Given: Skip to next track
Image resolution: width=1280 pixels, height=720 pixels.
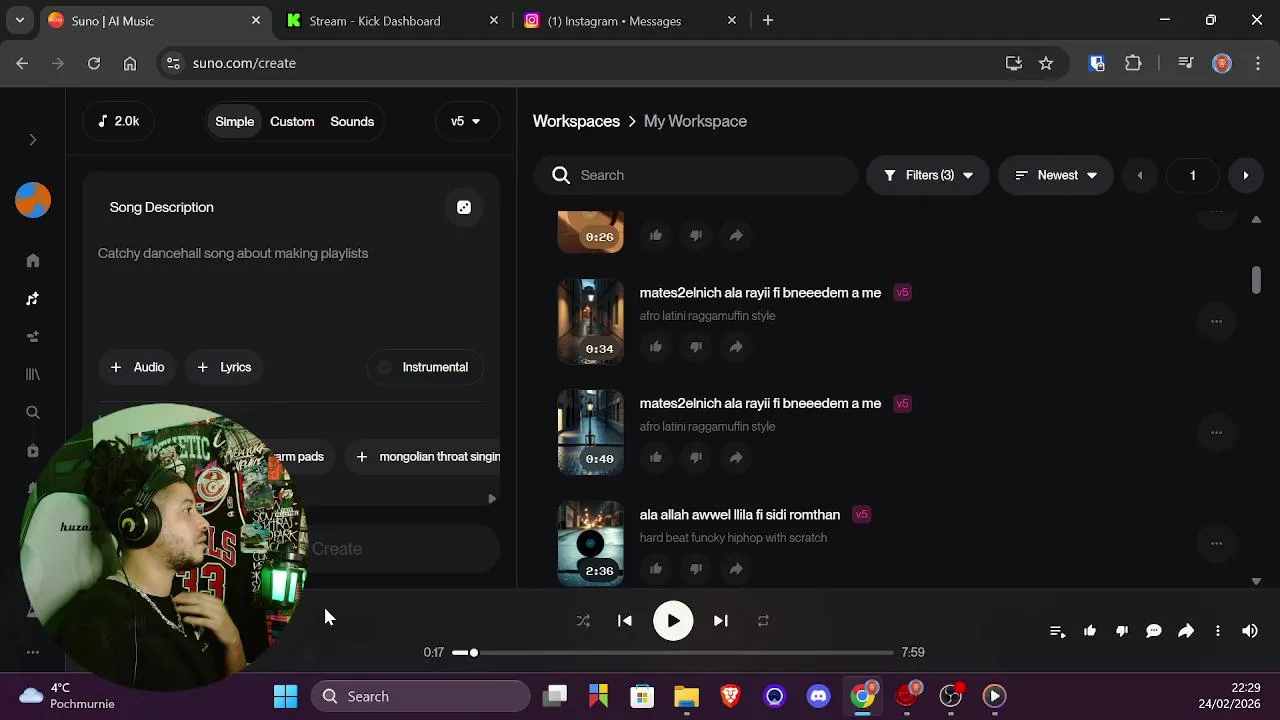Looking at the screenshot, I should (x=720, y=621).
